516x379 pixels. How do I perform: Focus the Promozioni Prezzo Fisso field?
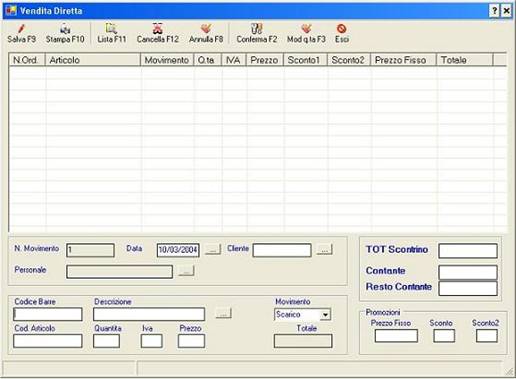pyautogui.click(x=396, y=336)
